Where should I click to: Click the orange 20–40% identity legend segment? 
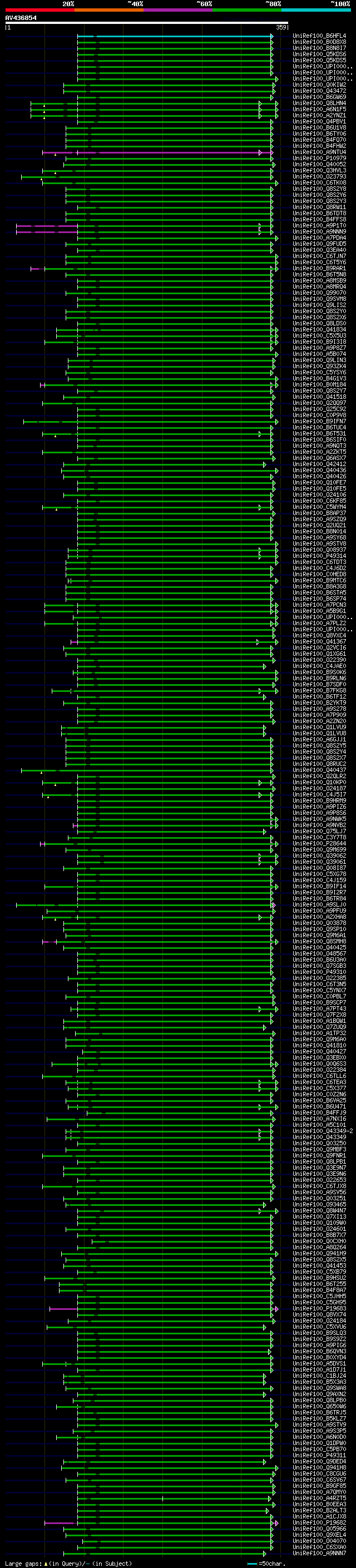[x=109, y=10]
